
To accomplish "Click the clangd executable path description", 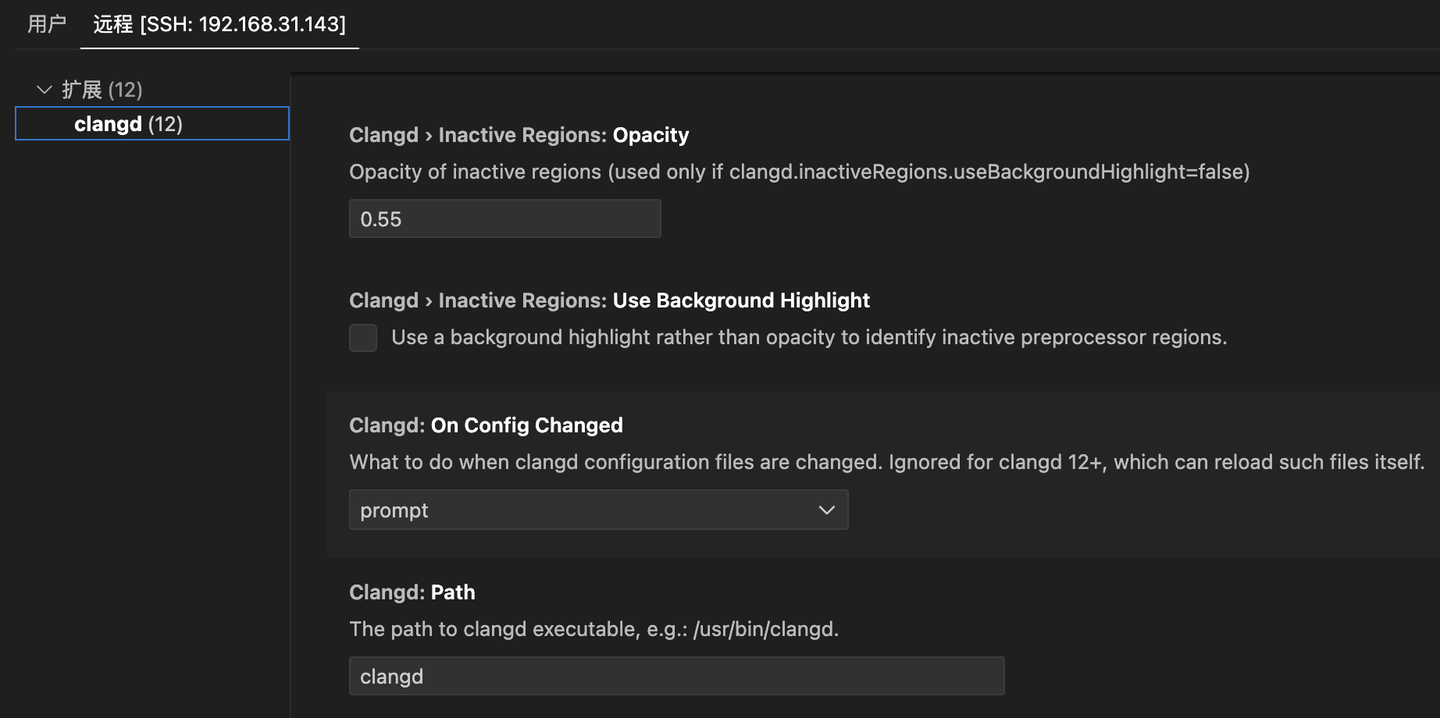I will click(593, 629).
